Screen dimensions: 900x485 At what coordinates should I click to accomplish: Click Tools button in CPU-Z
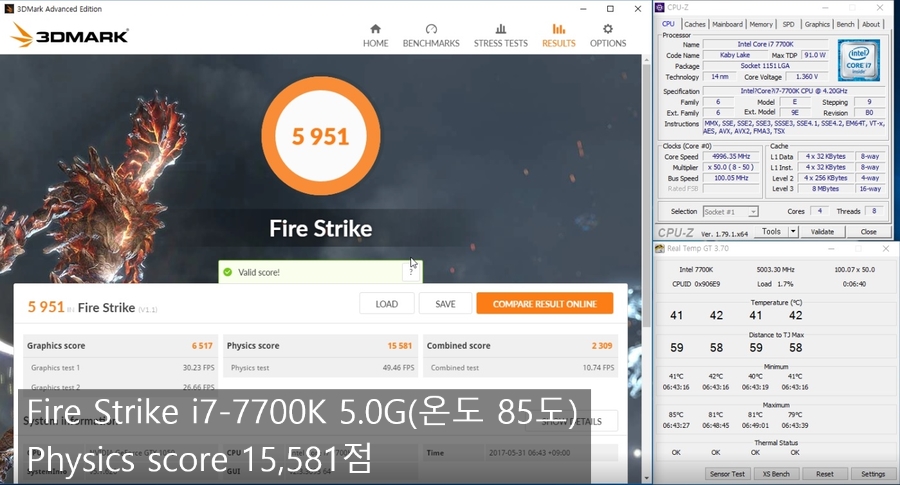(x=771, y=232)
